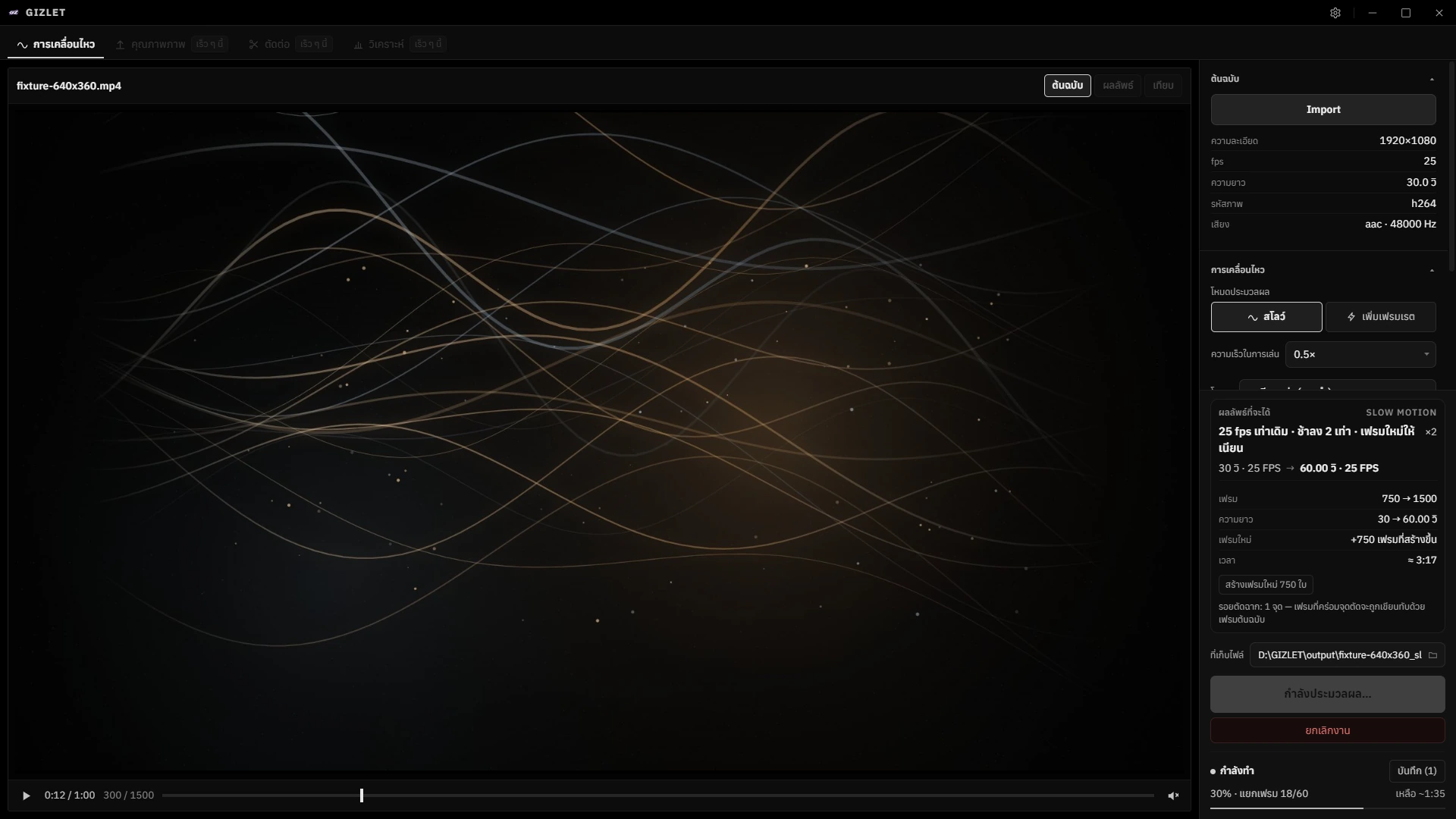The height and width of the screenshot is (819, 1456).
Task: Click the fixture-640x360.mp4 file name
Action: pos(69,86)
